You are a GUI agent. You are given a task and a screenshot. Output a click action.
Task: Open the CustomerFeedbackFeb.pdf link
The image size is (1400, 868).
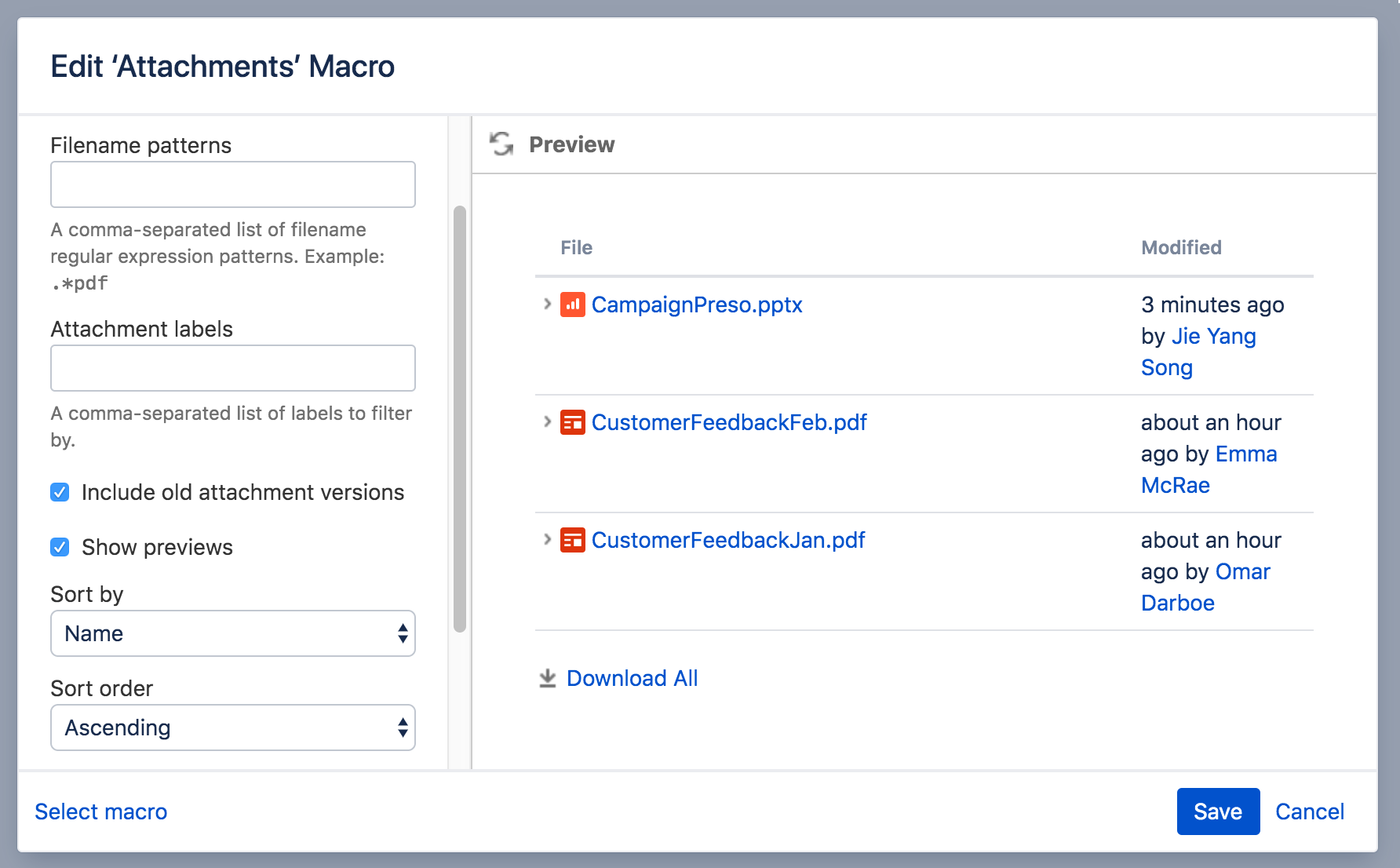click(x=729, y=422)
